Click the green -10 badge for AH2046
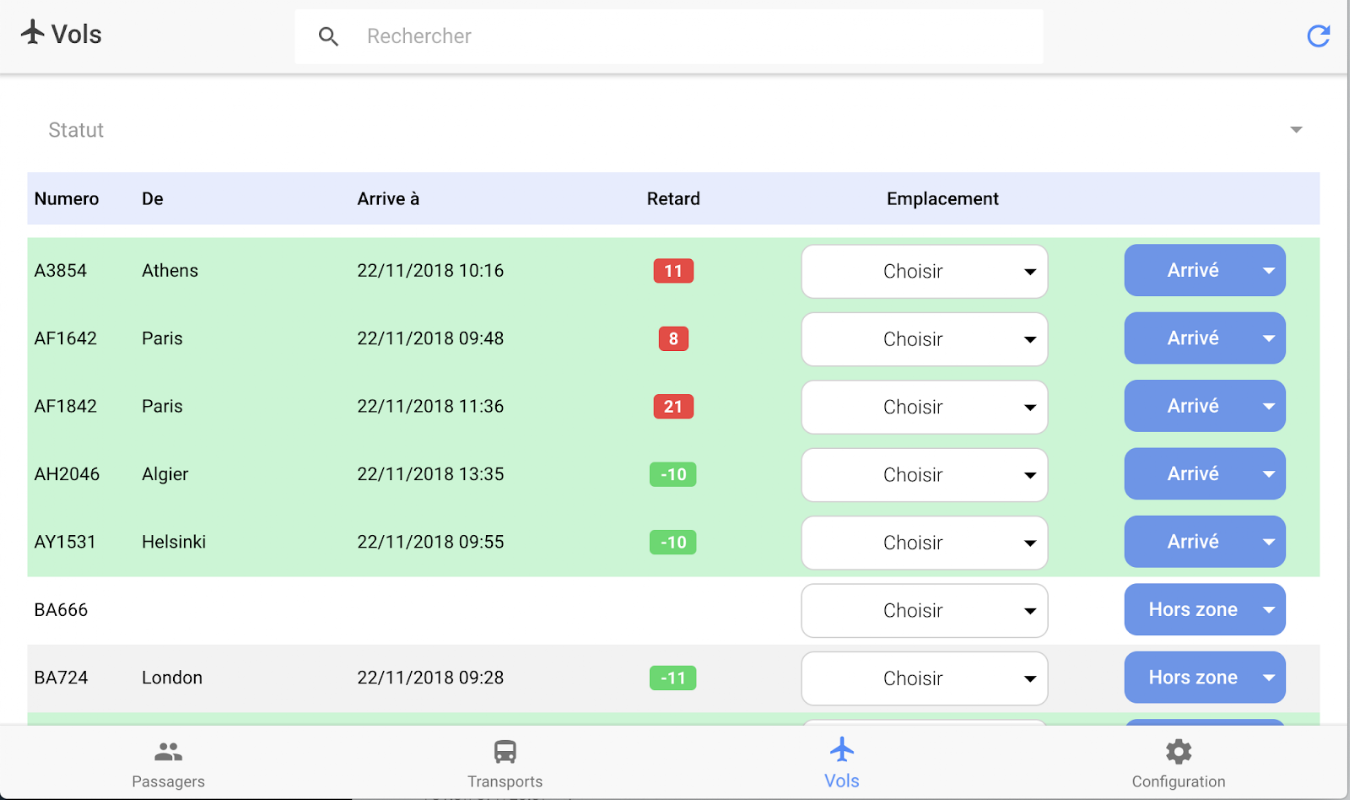 click(673, 475)
